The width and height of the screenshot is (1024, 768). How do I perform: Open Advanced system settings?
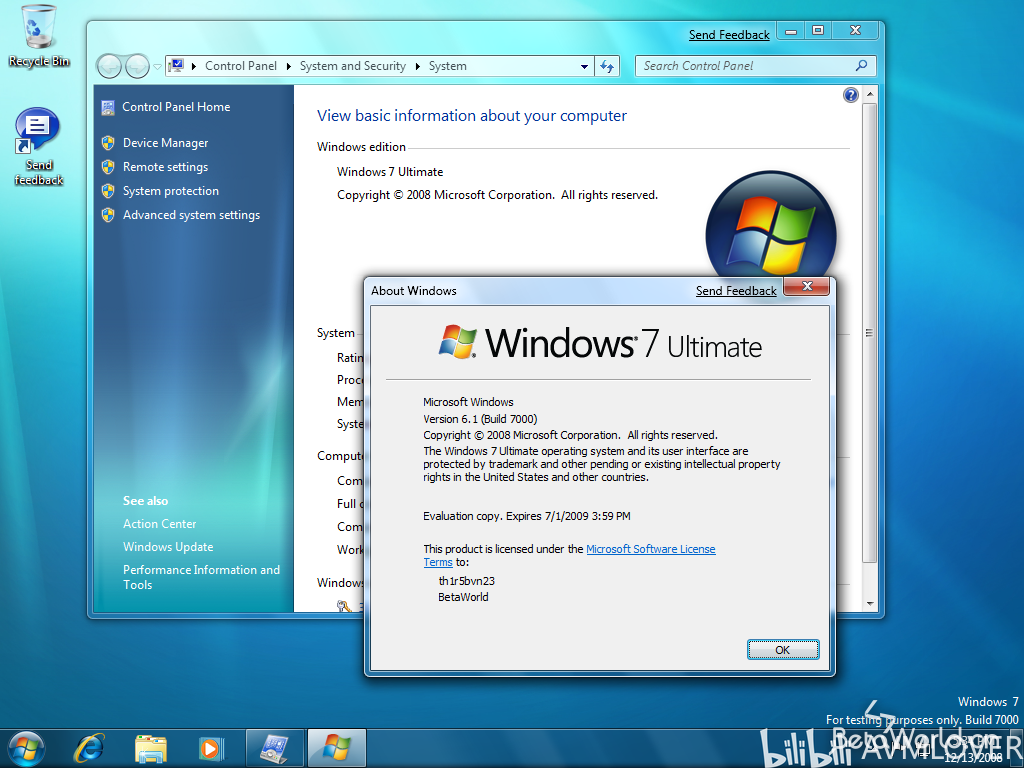tap(191, 215)
